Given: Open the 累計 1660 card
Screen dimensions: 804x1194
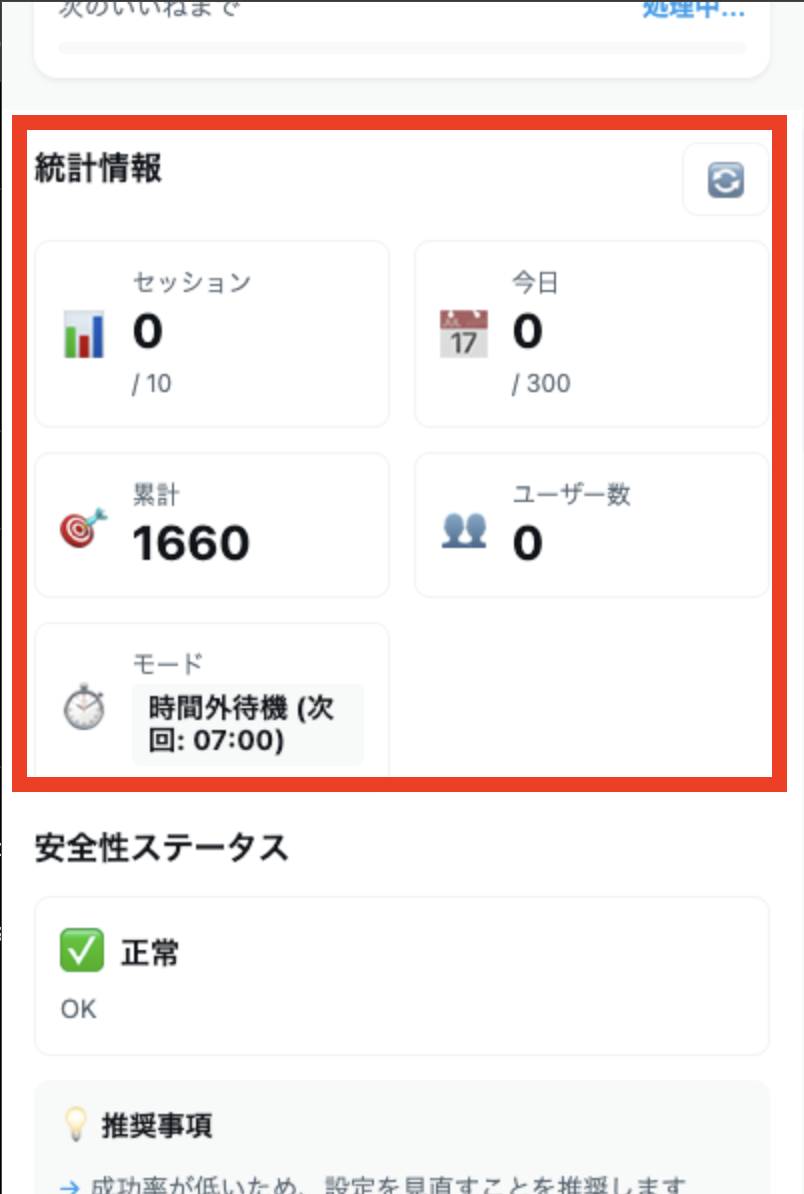Looking at the screenshot, I should tap(212, 525).
